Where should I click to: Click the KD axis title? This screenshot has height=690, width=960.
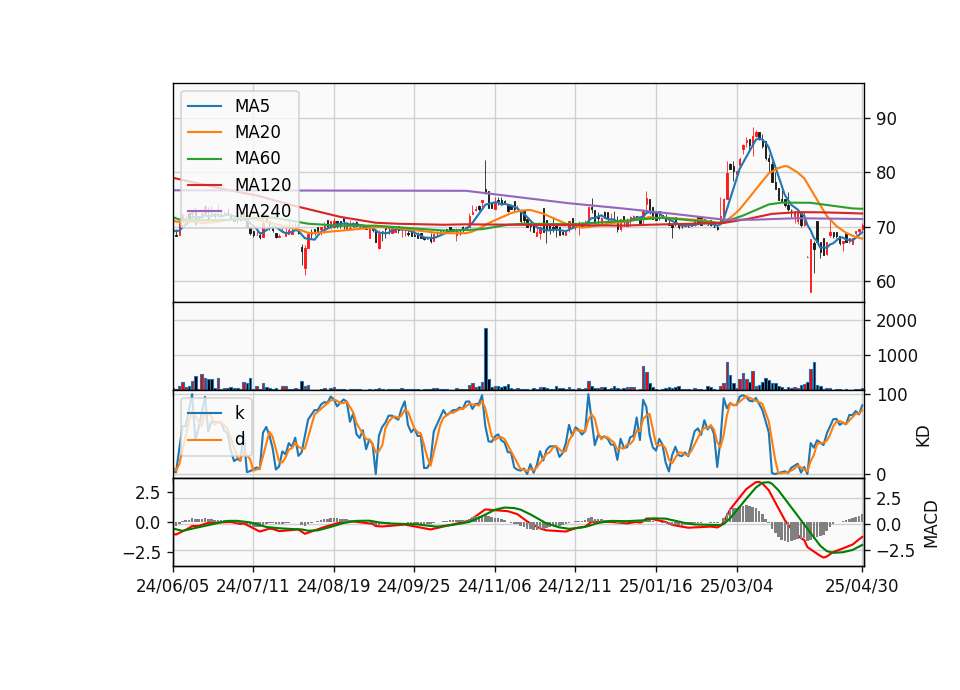point(923,437)
